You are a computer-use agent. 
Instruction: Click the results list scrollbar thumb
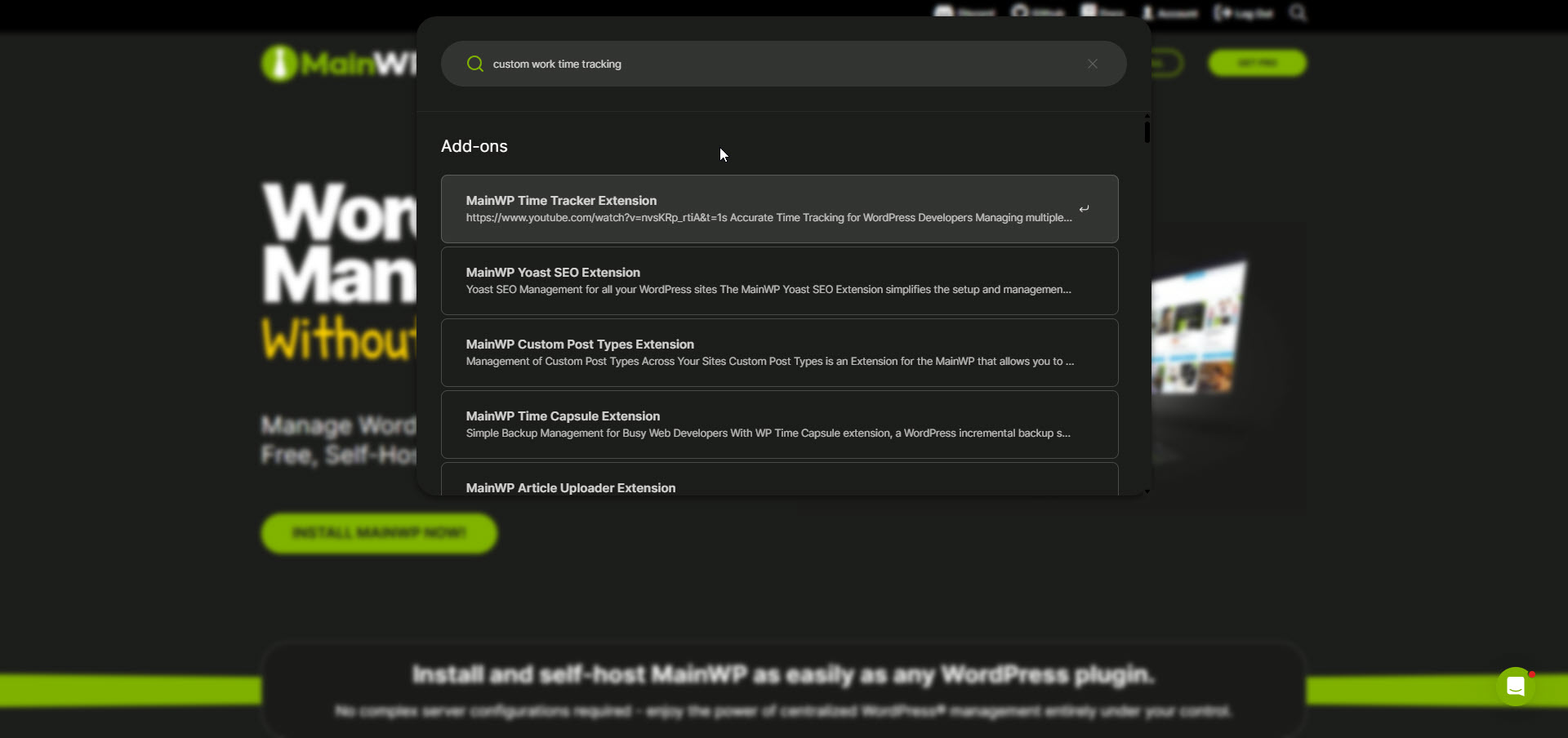pyautogui.click(x=1147, y=132)
